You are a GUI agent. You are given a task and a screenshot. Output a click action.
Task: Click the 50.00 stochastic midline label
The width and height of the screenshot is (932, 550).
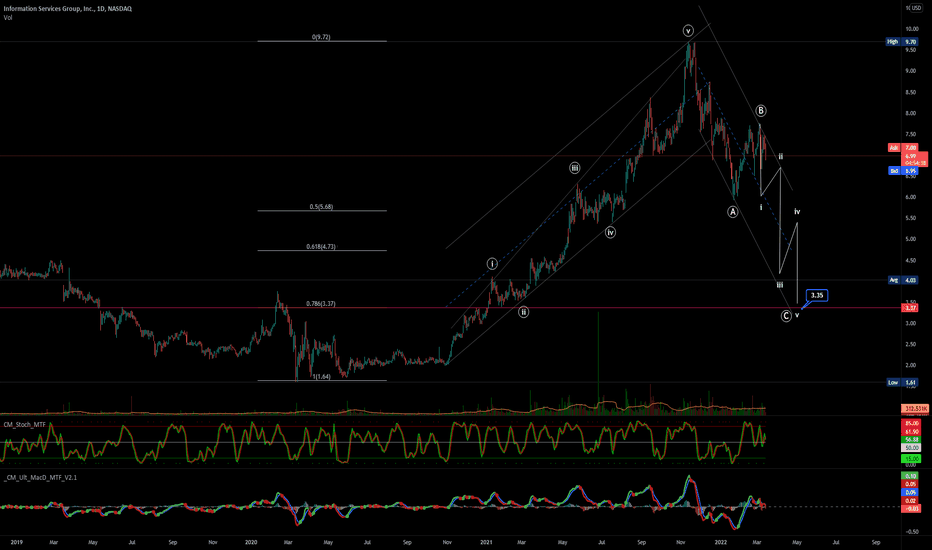pyautogui.click(x=911, y=447)
